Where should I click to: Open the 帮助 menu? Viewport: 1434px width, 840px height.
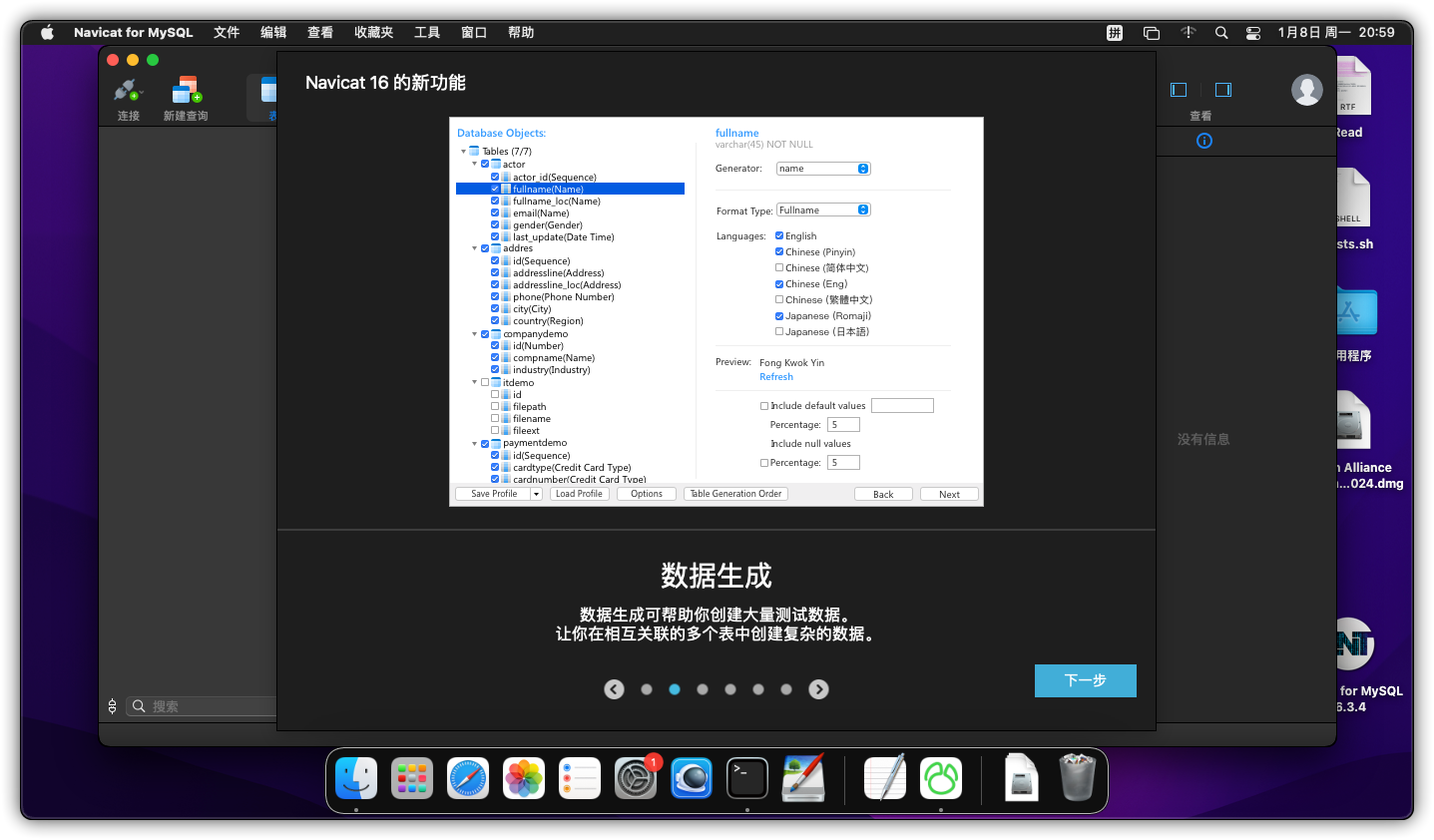click(x=521, y=32)
